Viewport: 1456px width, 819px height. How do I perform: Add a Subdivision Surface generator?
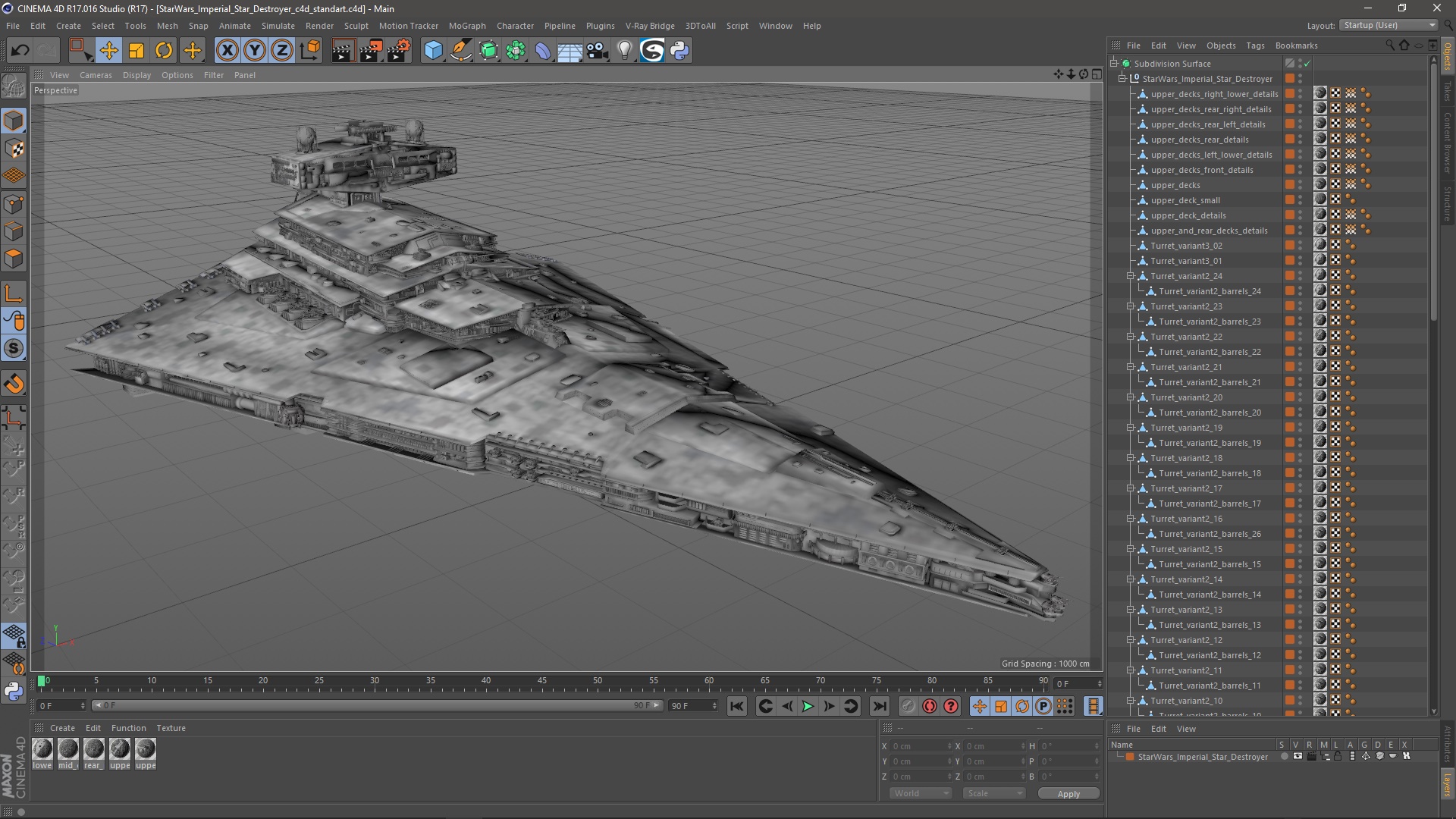[x=488, y=51]
